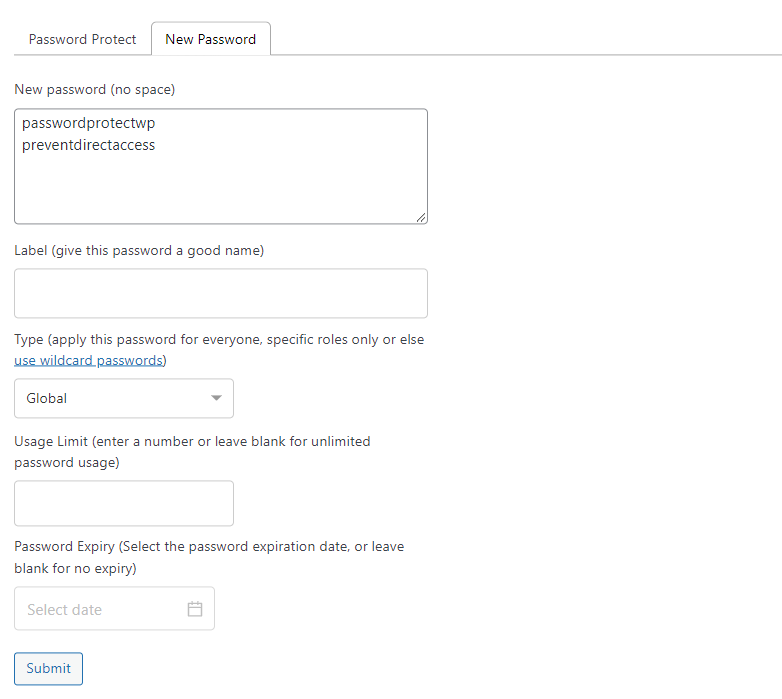The image size is (782, 699).
Task: Click the Password Expiry description label
Action: pyautogui.click(x=209, y=557)
